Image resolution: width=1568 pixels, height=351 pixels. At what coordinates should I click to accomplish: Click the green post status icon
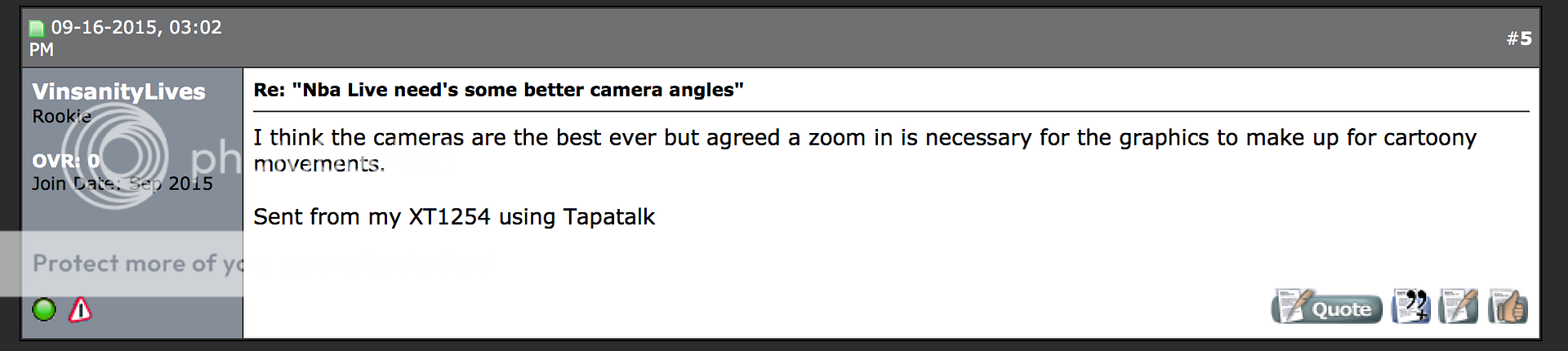click(36, 29)
